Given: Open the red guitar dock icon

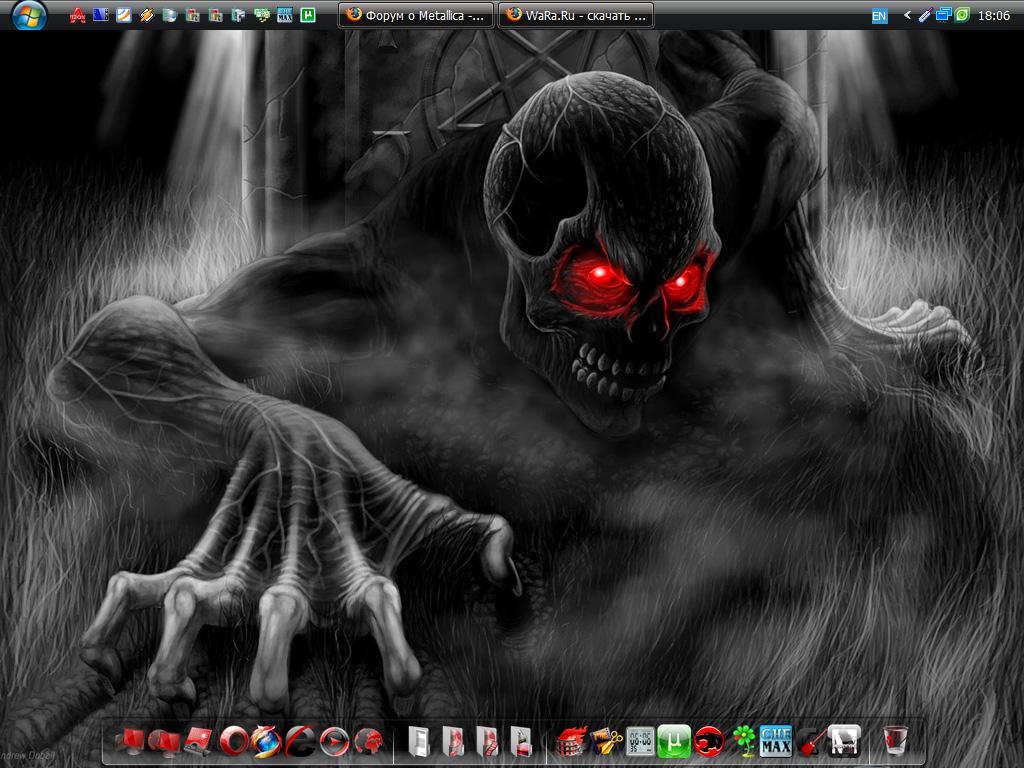Looking at the screenshot, I should [811, 741].
